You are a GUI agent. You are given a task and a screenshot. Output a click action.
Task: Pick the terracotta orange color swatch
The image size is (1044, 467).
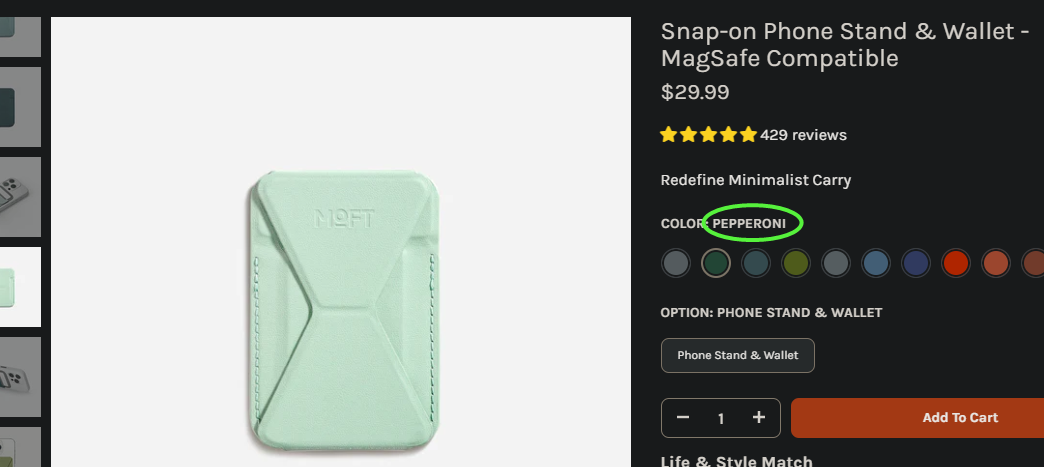[x=995, y=263]
